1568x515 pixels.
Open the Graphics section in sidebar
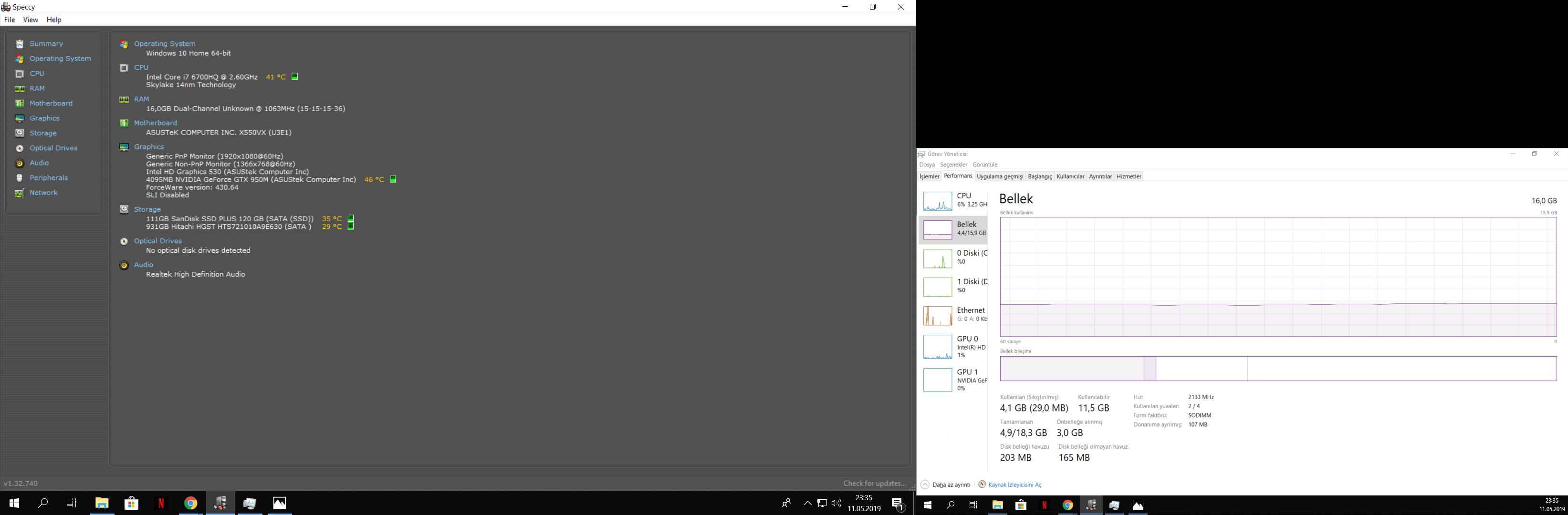(x=44, y=118)
